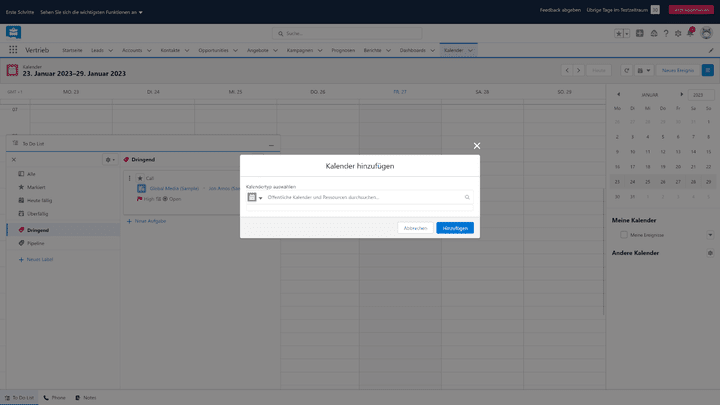Expand the Opportunities tab chevron
Viewport: 720px width, 405px height.
[x=235, y=50]
